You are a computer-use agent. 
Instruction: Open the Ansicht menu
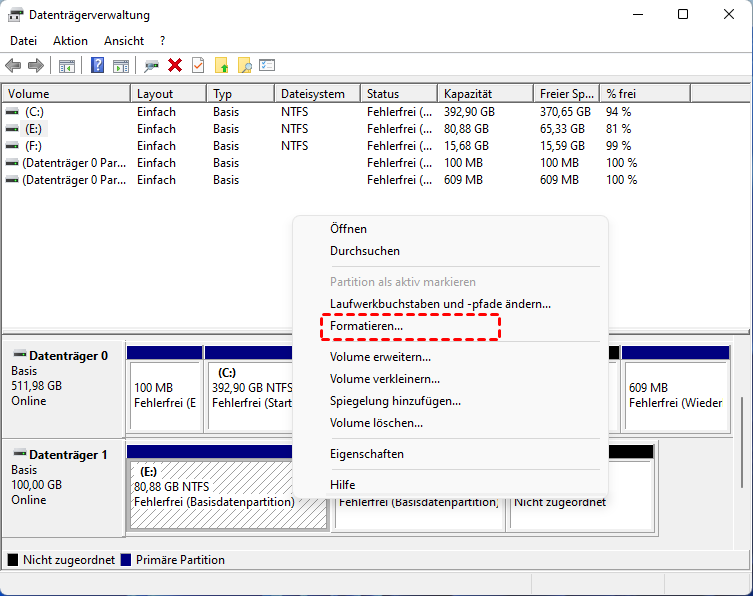[x=124, y=41]
